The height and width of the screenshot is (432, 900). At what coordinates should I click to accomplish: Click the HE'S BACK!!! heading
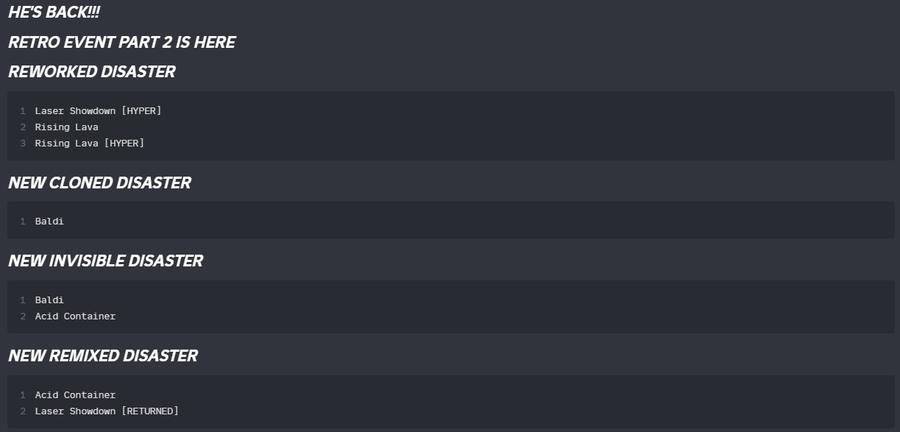tap(54, 13)
